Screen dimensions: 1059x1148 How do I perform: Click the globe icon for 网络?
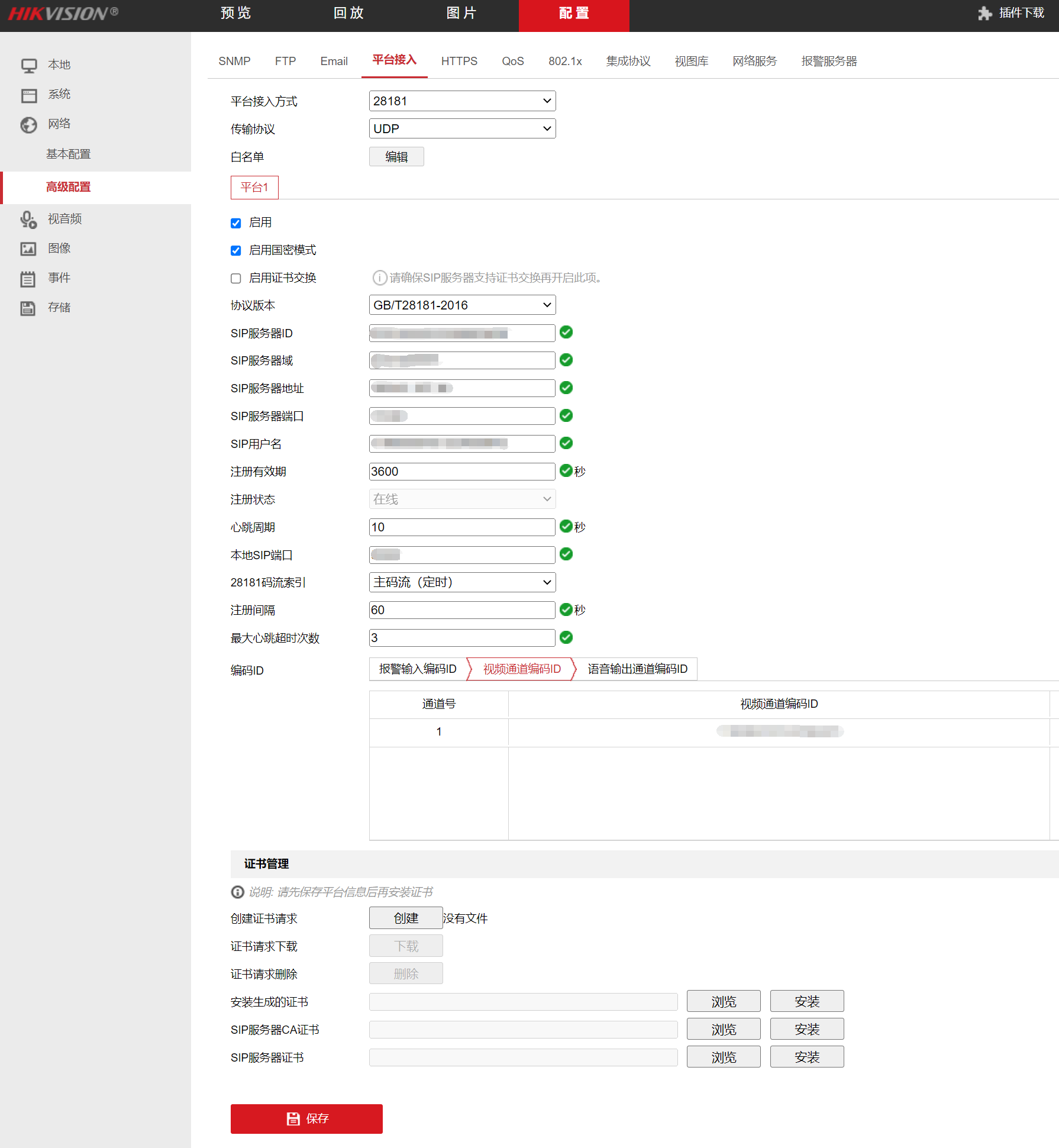point(28,124)
